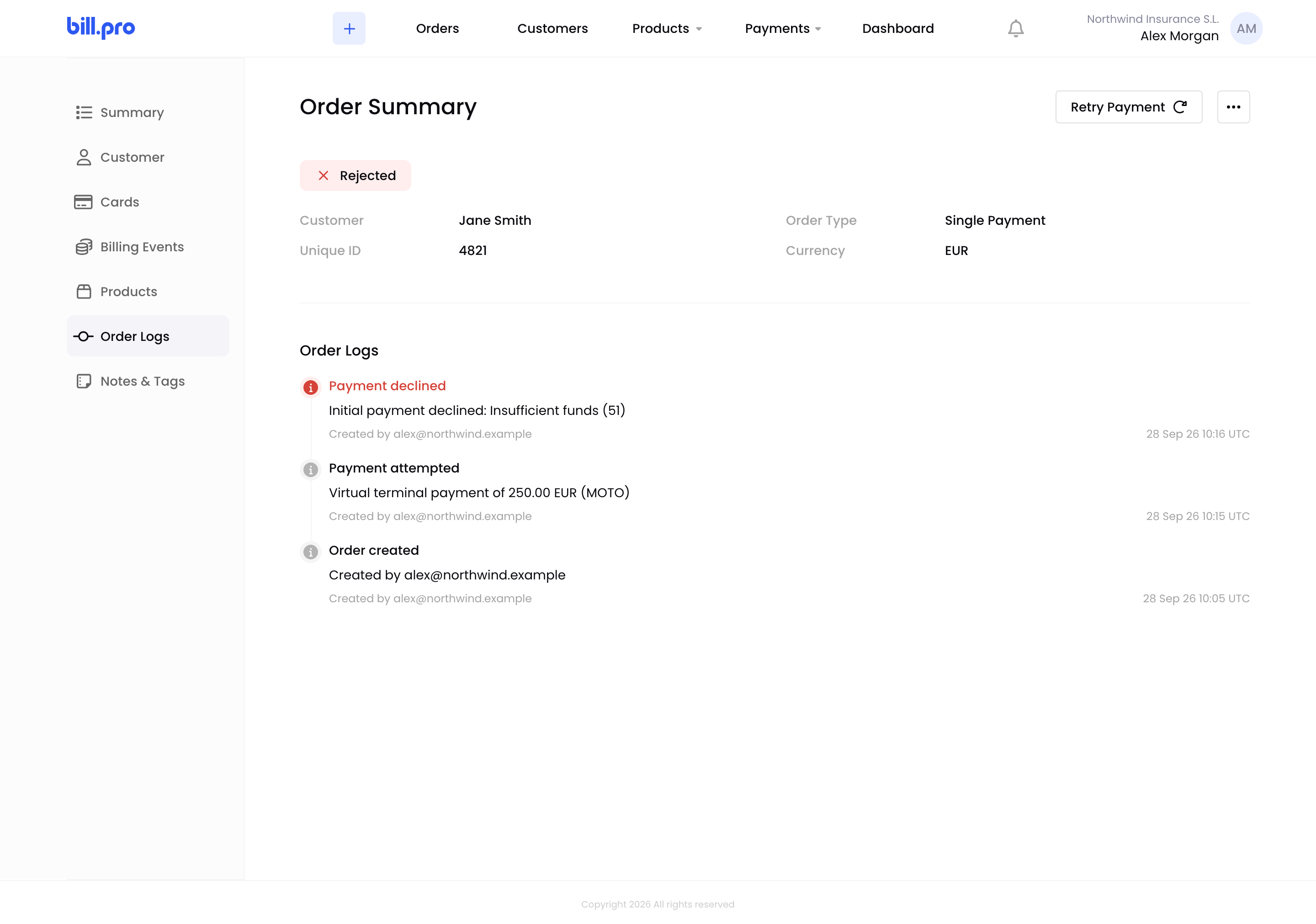
Task: Click Northwind Insurance S.L. company name
Action: [x=1153, y=19]
